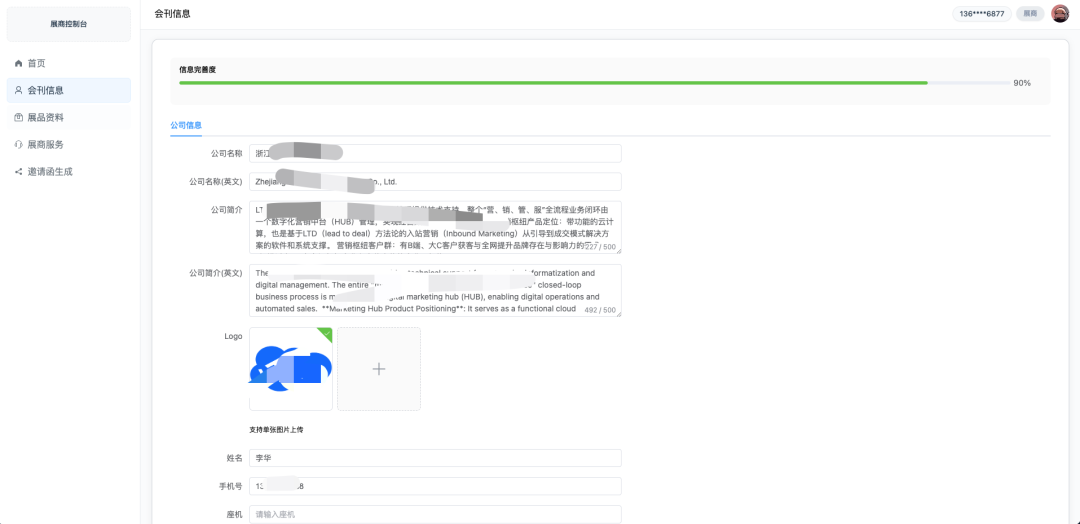This screenshot has height=524, width=1080.
Task: Open 会刊信息 menu item
Action: pos(69,90)
